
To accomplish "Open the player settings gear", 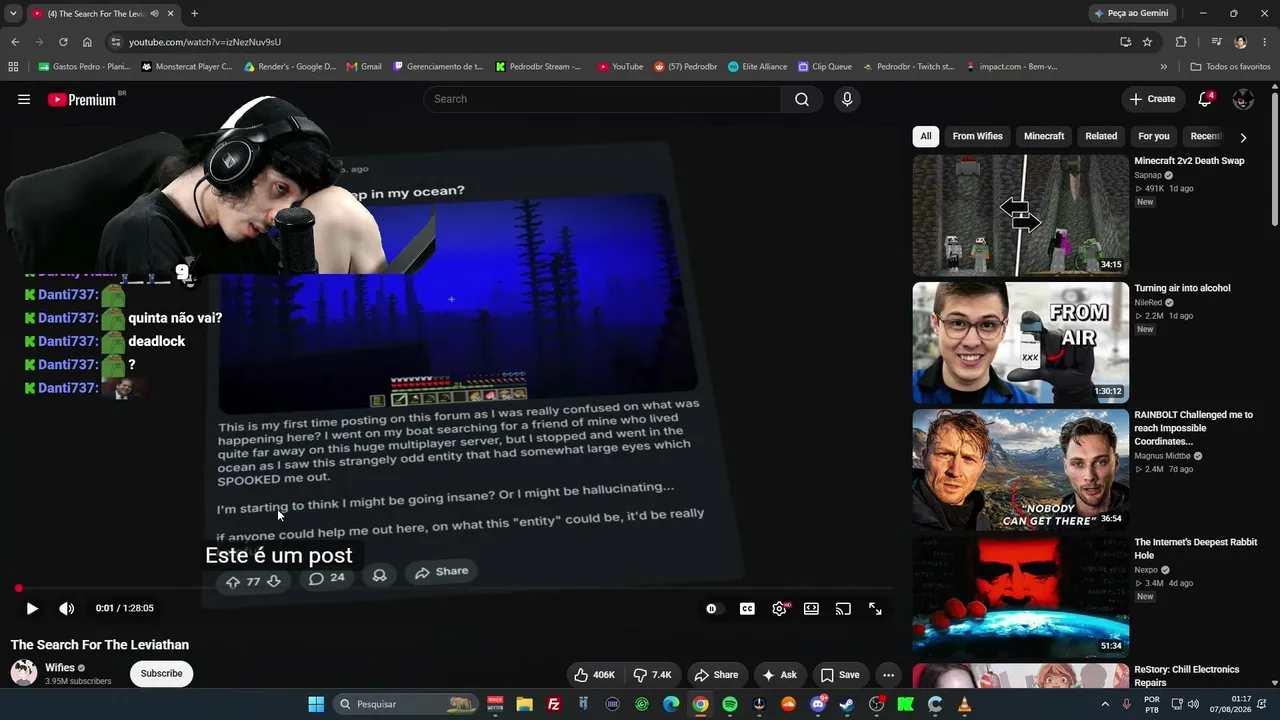I will tap(779, 608).
